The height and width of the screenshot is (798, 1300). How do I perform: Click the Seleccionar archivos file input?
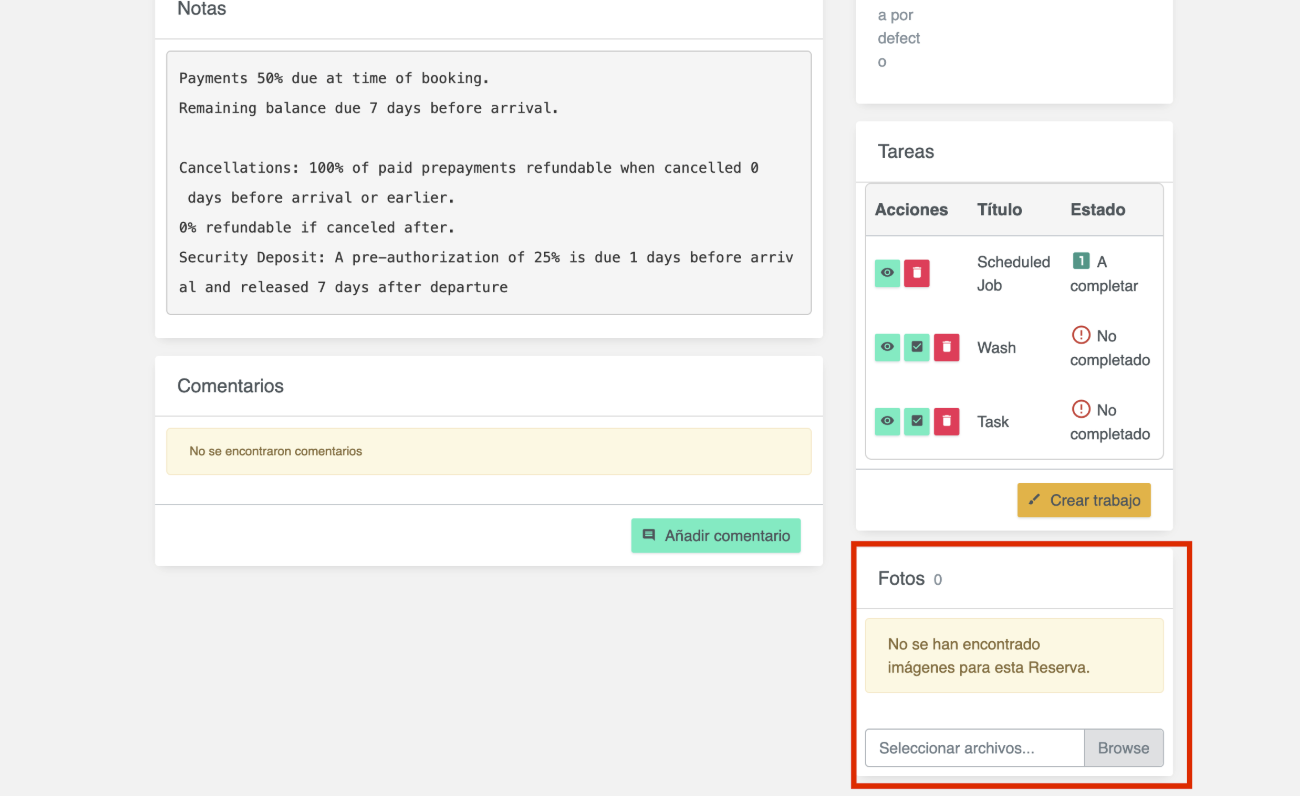click(x=974, y=747)
